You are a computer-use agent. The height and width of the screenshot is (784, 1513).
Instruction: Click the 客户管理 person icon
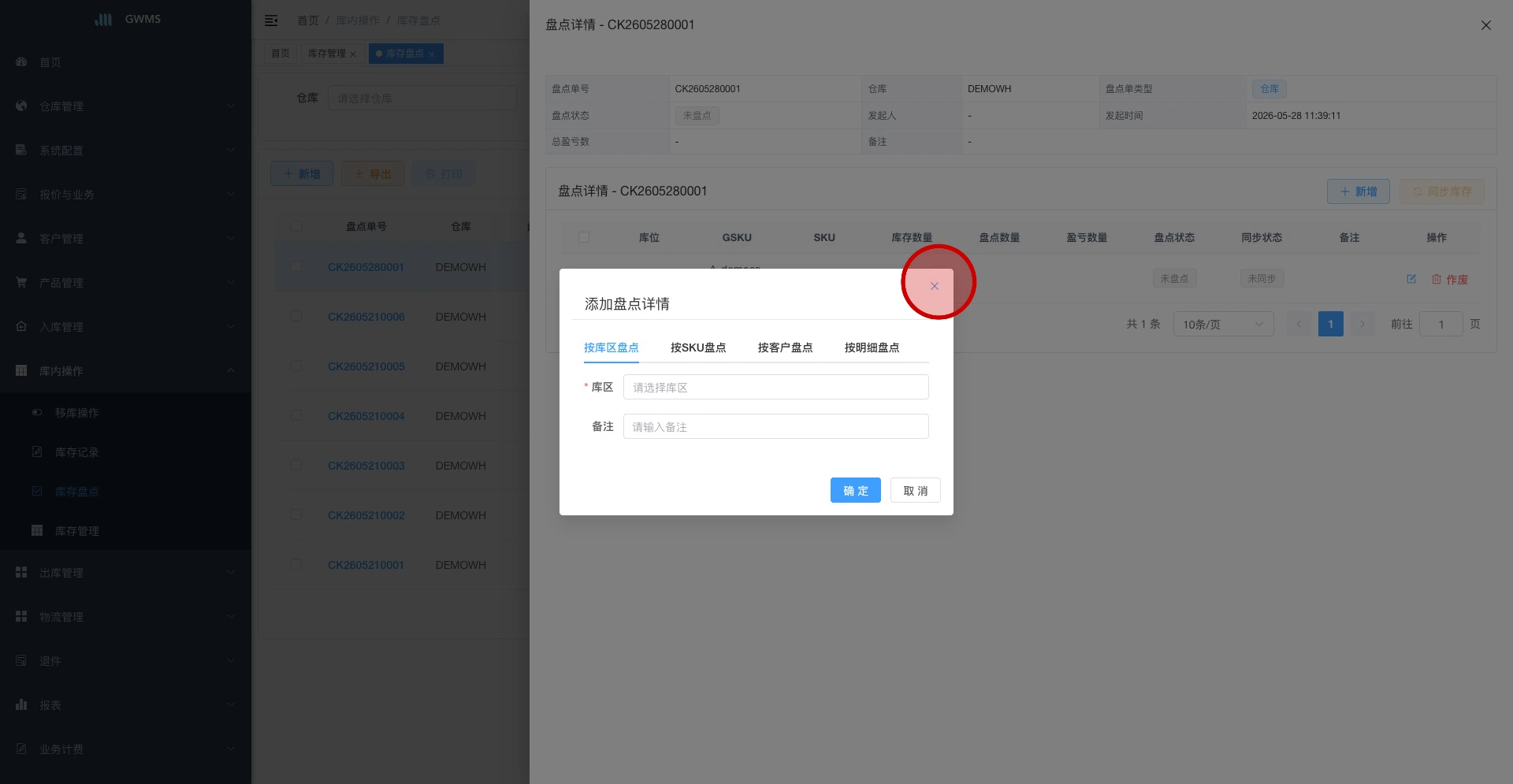(21, 238)
